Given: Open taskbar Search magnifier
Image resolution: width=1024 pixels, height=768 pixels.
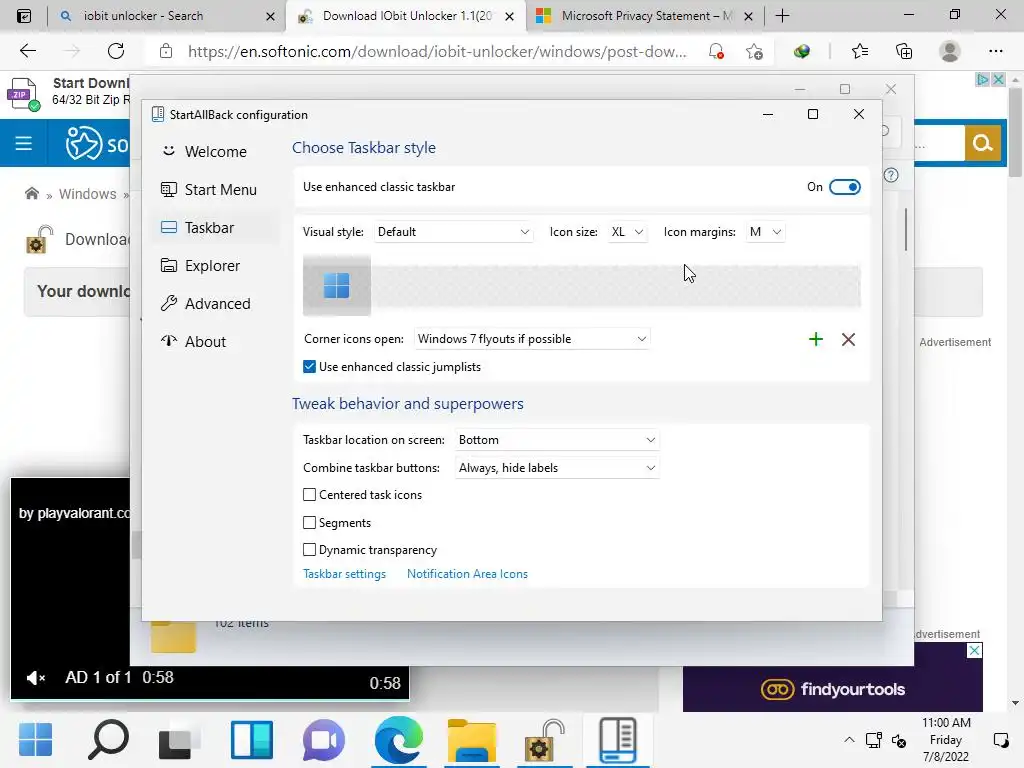Looking at the screenshot, I should pos(108,740).
